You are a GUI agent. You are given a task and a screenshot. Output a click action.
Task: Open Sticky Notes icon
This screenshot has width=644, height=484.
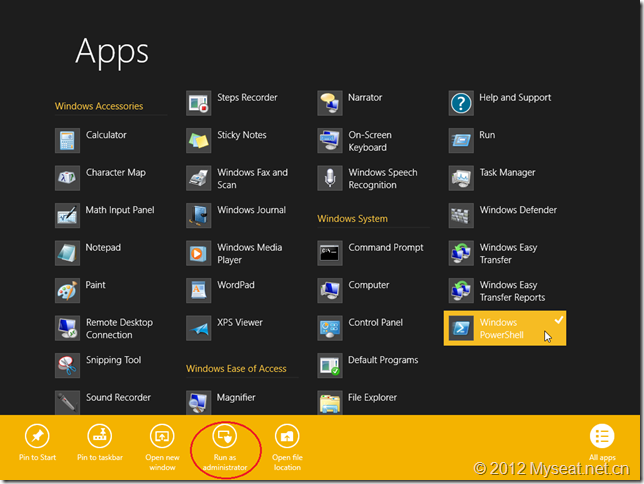[199, 141]
